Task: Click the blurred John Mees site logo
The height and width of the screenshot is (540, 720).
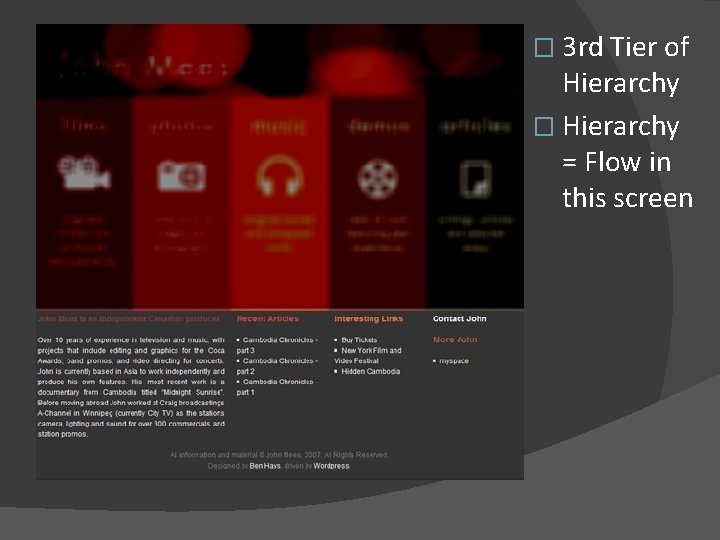Action: (x=143, y=67)
